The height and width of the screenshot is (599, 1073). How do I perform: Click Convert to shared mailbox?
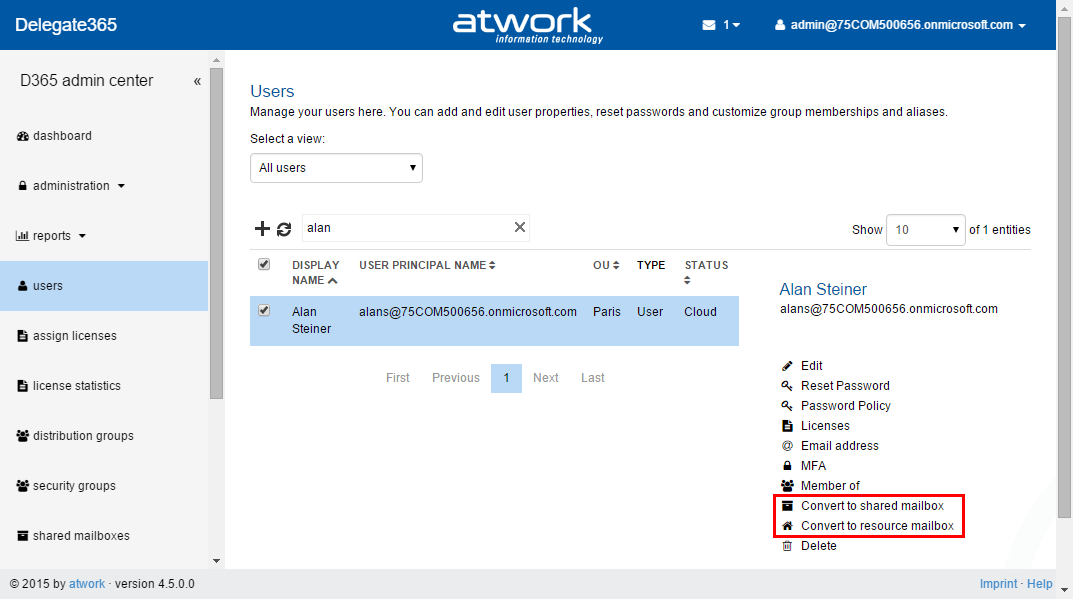tap(871, 506)
